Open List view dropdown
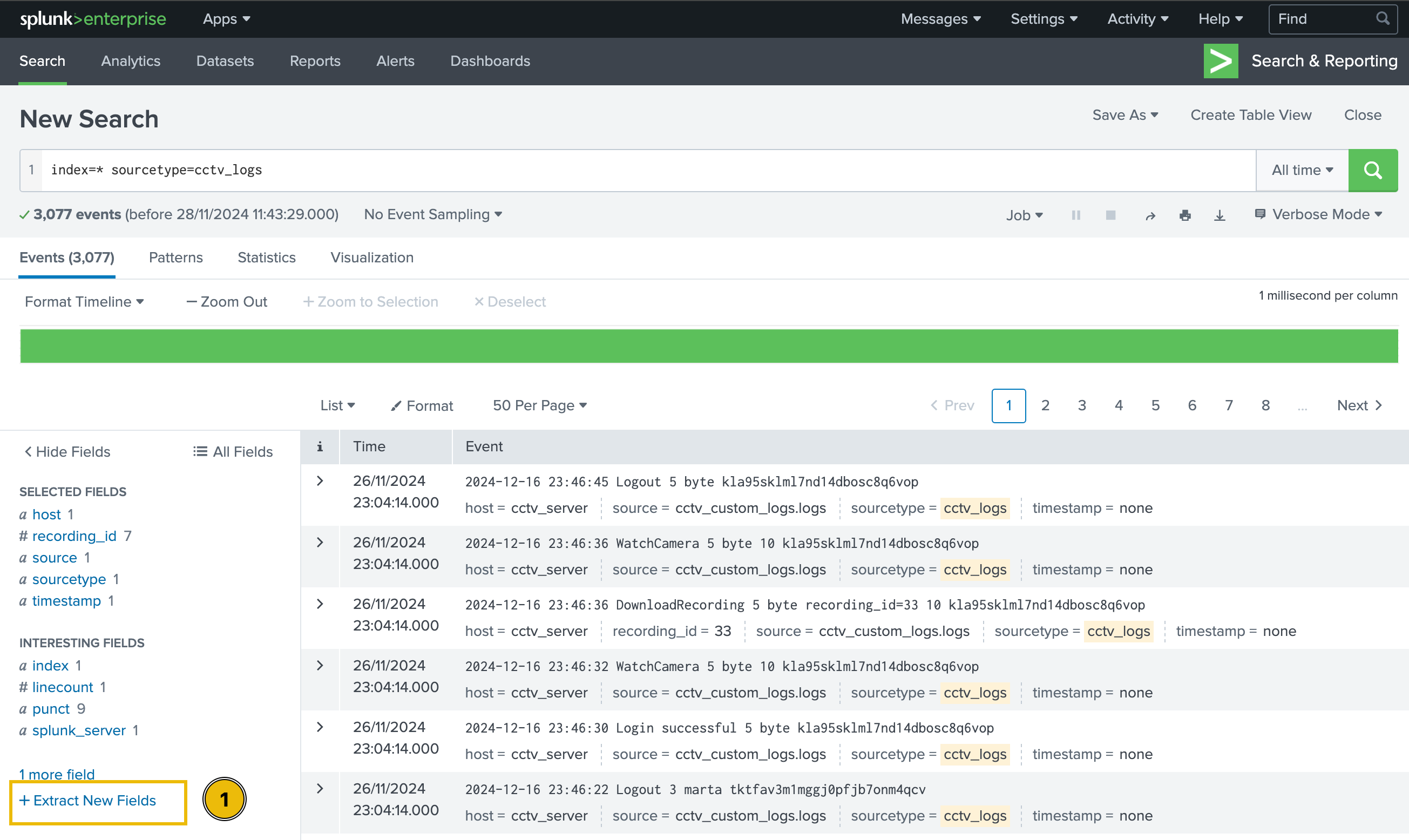 click(x=337, y=405)
